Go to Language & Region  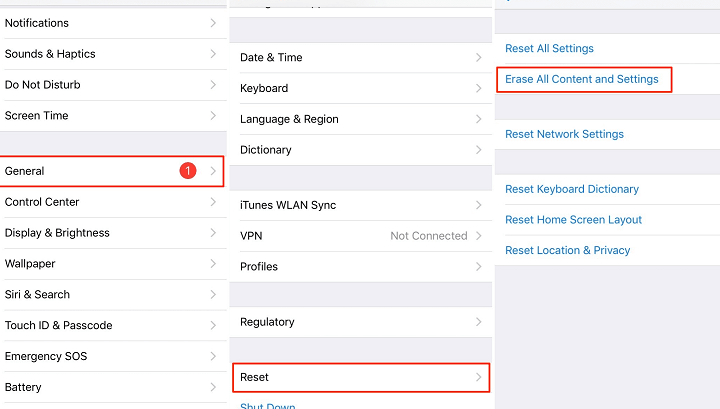[x=360, y=119]
